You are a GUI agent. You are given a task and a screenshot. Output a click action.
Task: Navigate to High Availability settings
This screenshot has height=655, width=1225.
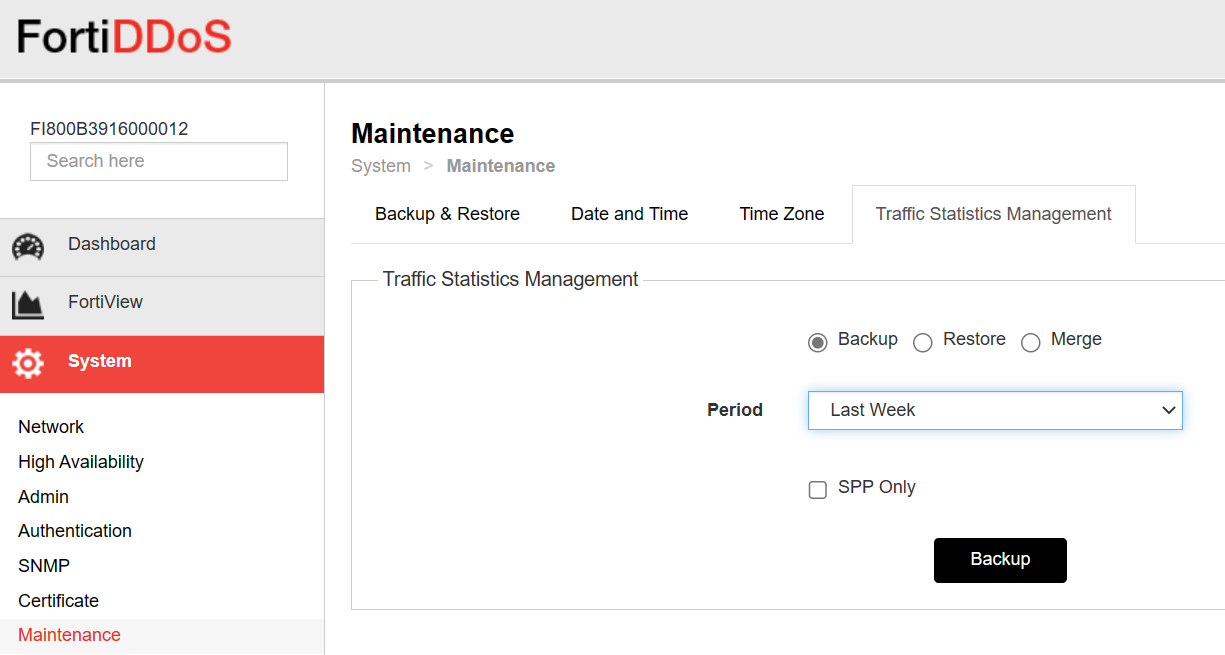click(81, 461)
